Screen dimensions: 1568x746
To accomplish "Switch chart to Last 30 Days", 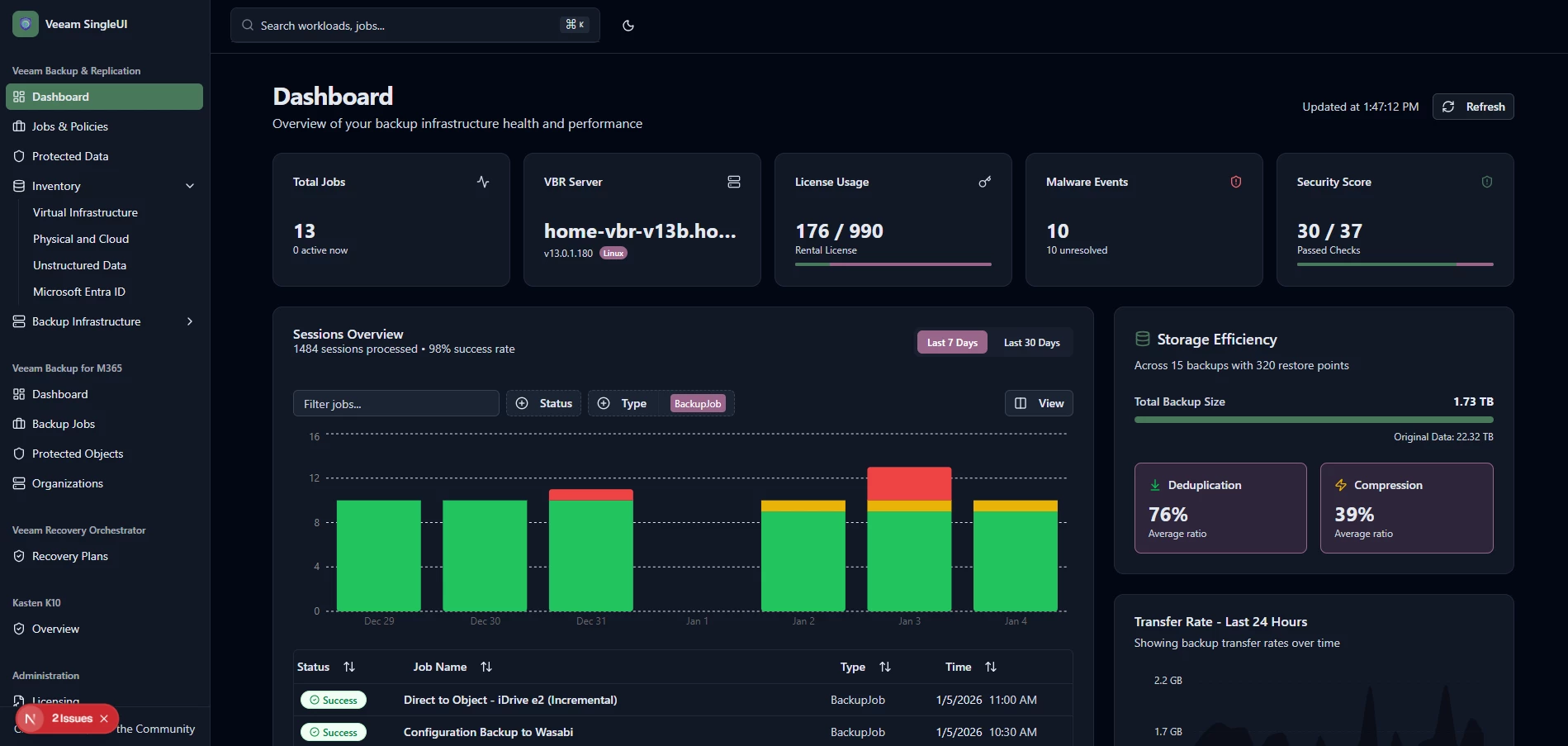I will [1031, 342].
